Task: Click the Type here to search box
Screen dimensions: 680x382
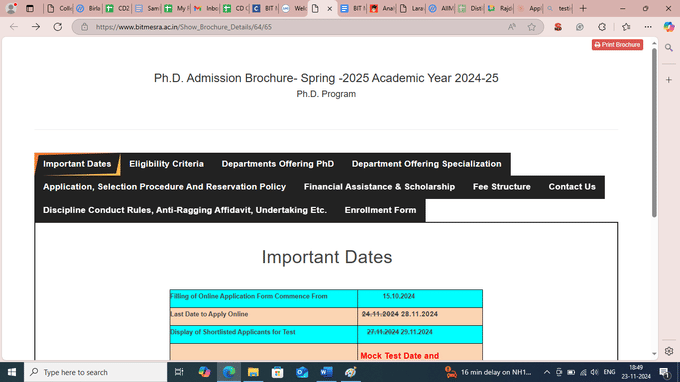Action: pyautogui.click(x=95, y=372)
